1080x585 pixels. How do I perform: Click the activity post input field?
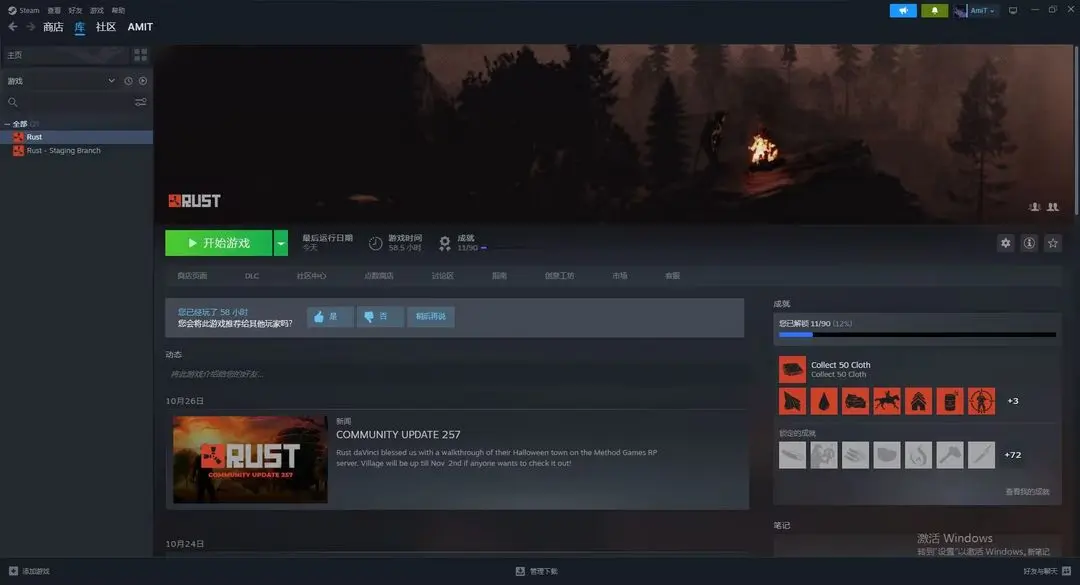pyautogui.click(x=455, y=374)
